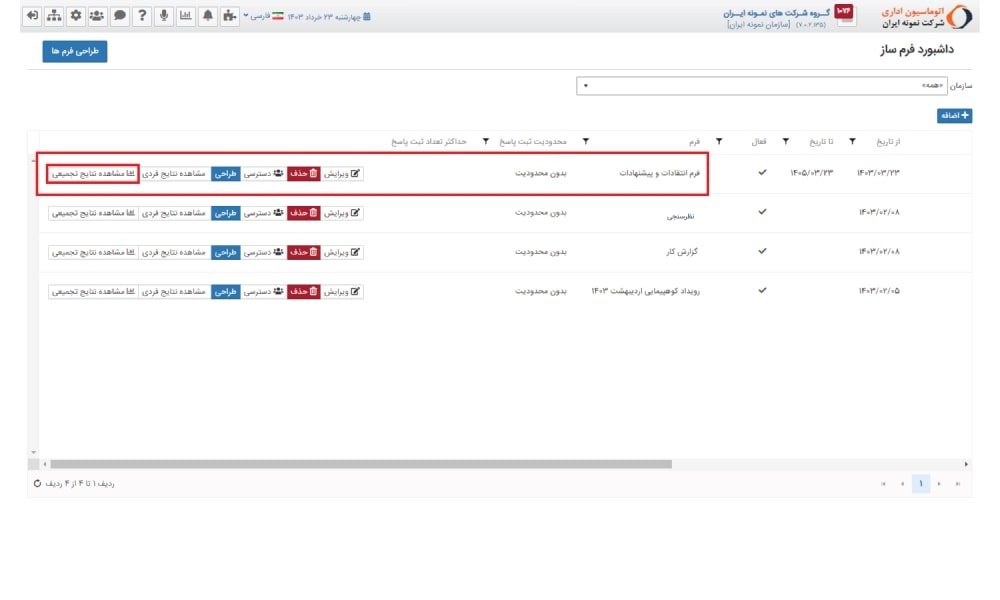Click the users group toolbar icon

(97, 16)
